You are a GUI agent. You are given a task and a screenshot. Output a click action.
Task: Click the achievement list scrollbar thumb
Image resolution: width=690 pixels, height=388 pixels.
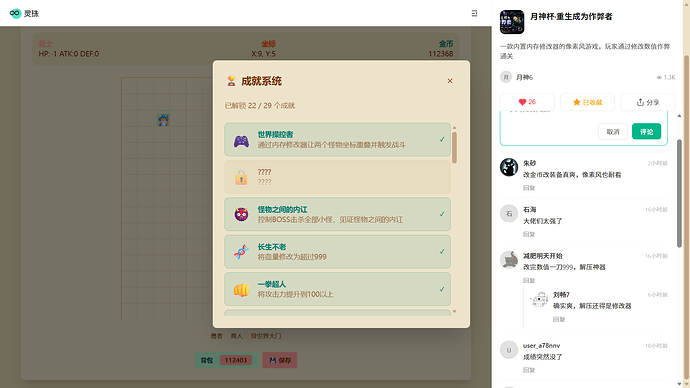click(454, 147)
